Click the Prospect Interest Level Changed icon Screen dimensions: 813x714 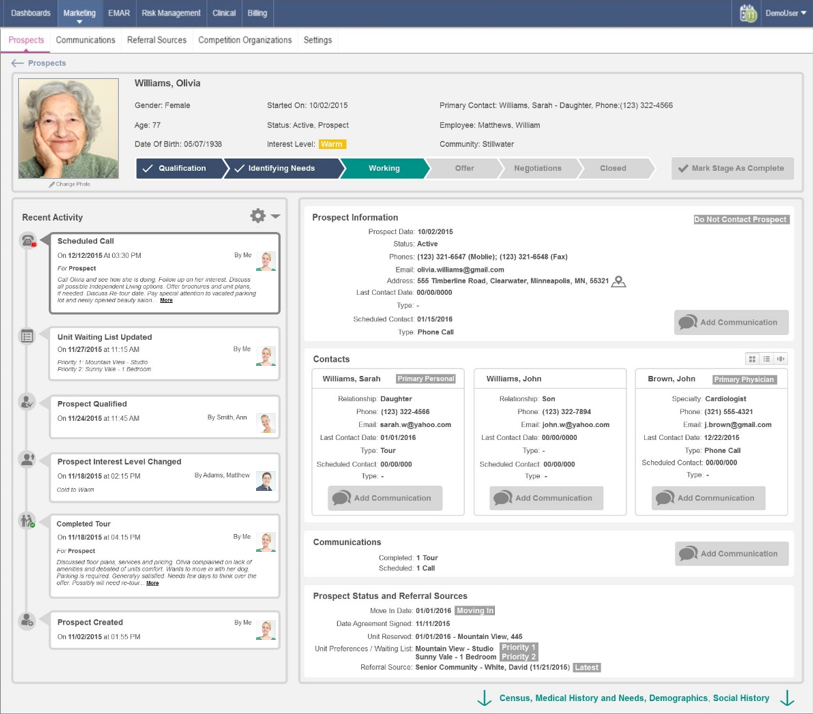28,460
